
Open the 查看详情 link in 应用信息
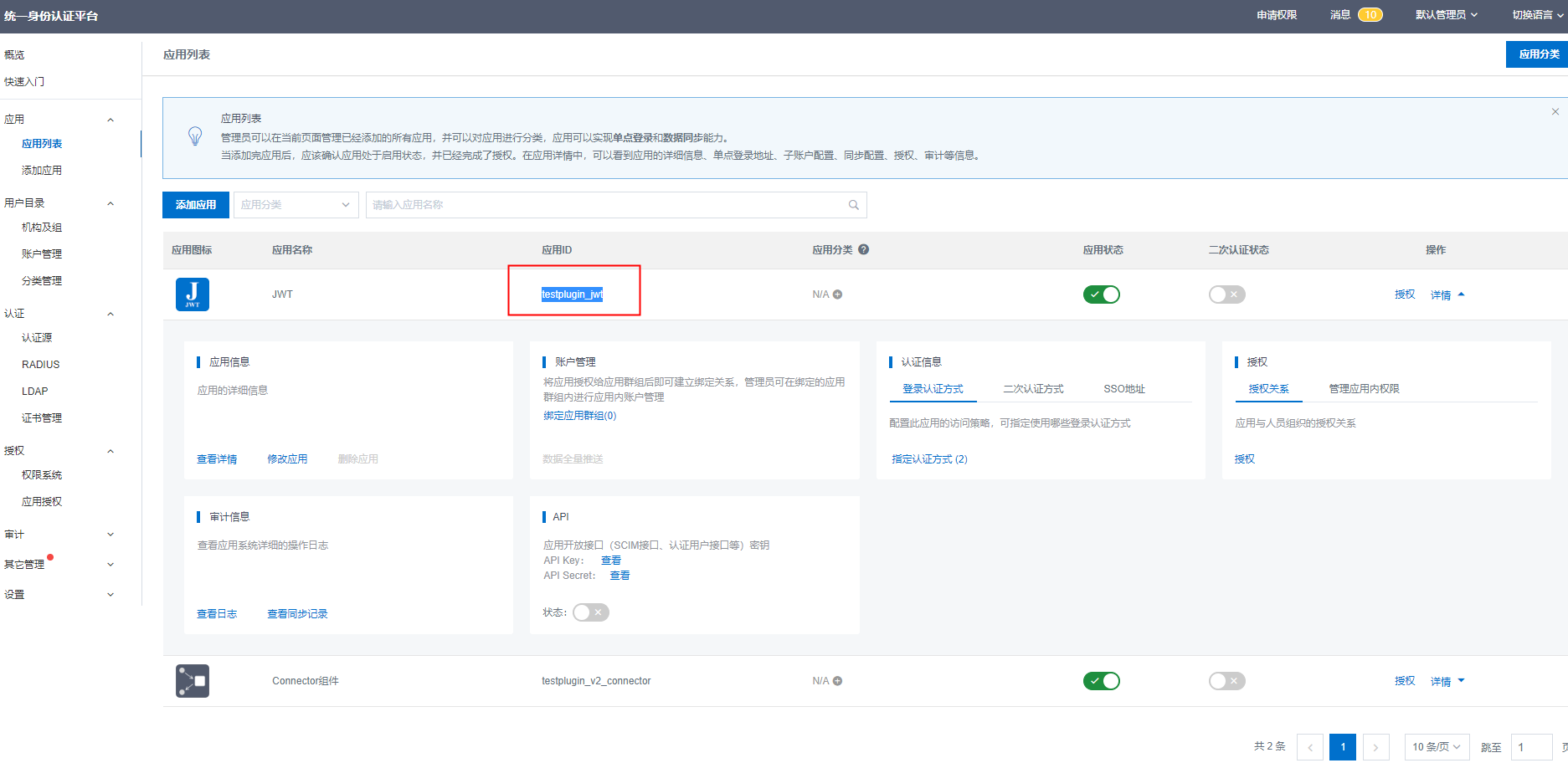(x=217, y=459)
